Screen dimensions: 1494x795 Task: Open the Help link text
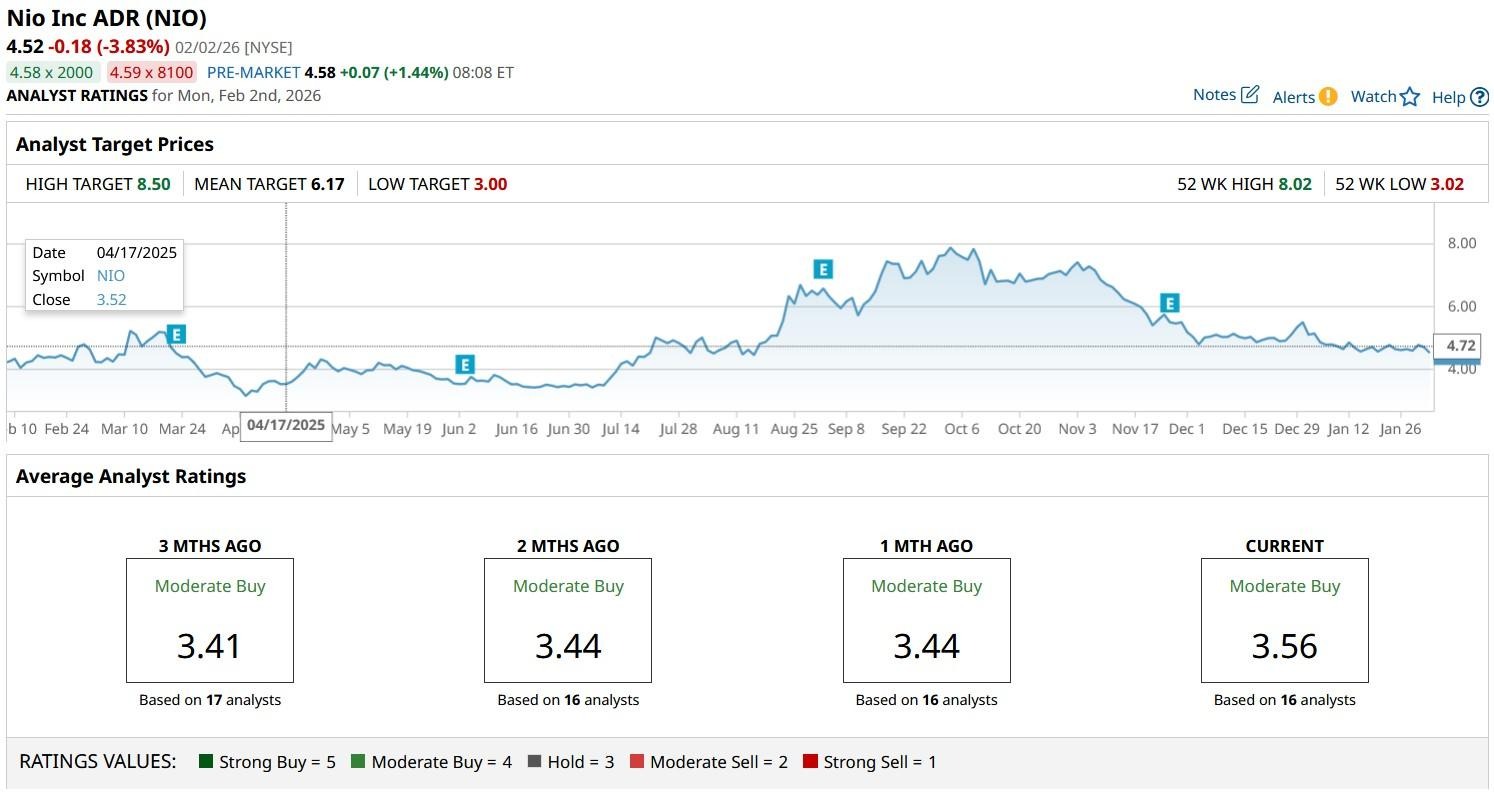pyautogui.click(x=1448, y=97)
